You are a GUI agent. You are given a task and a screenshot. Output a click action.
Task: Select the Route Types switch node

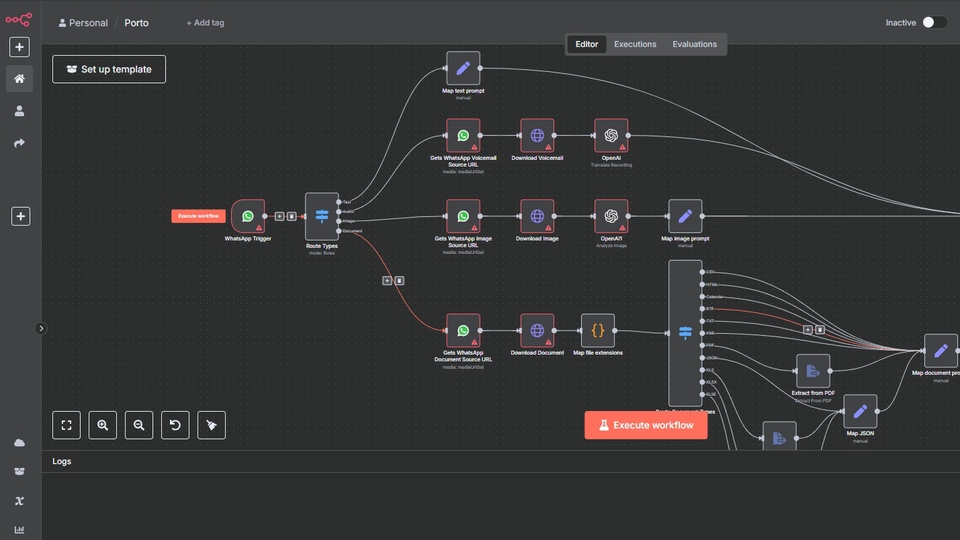point(322,216)
